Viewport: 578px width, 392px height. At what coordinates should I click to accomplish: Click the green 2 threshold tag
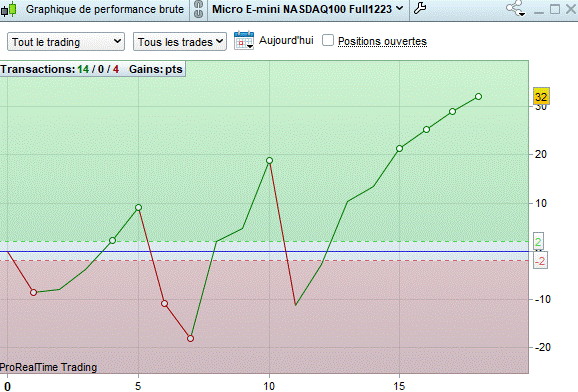pyautogui.click(x=538, y=242)
